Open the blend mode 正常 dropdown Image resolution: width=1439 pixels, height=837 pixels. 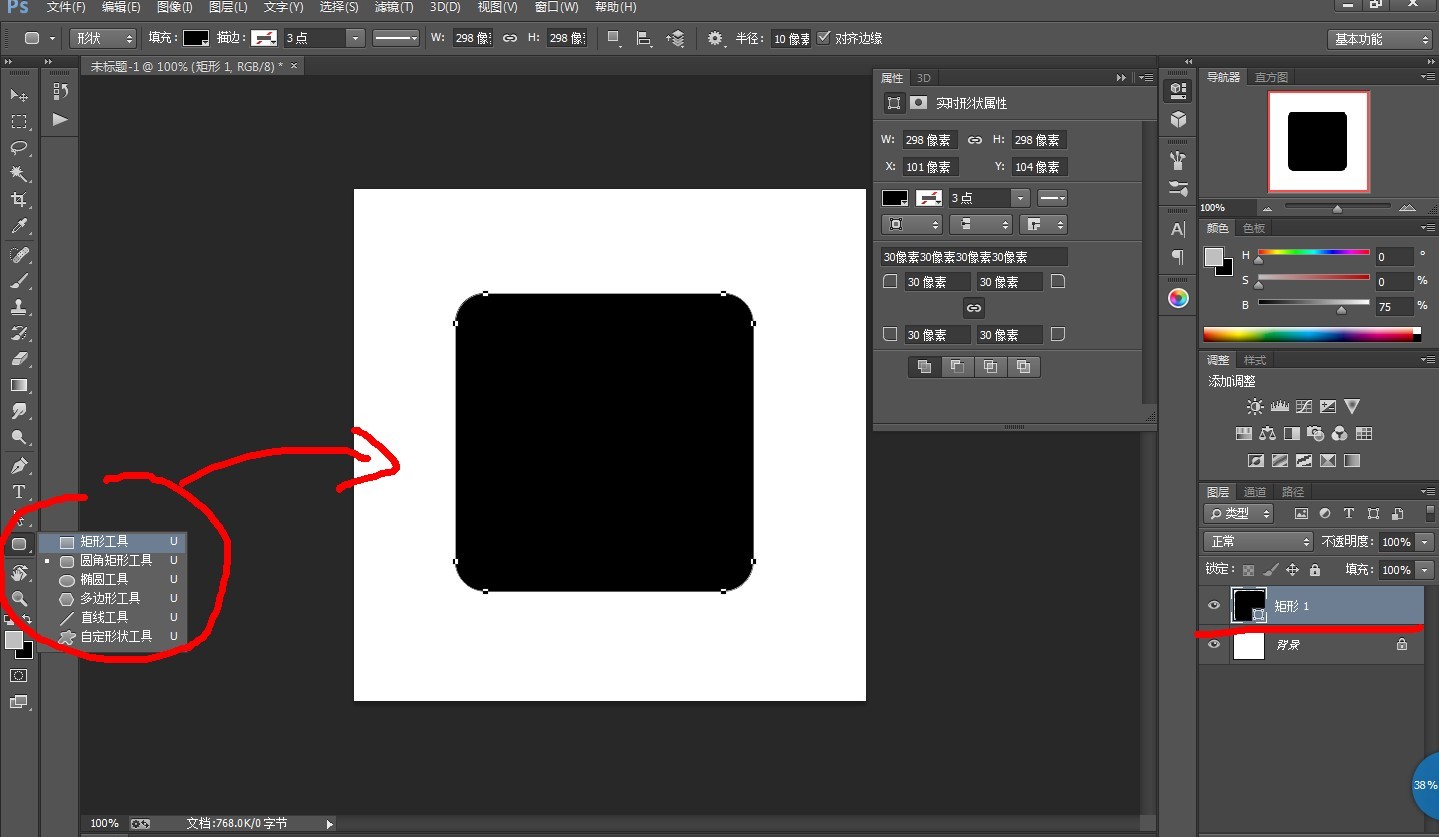click(x=1258, y=541)
